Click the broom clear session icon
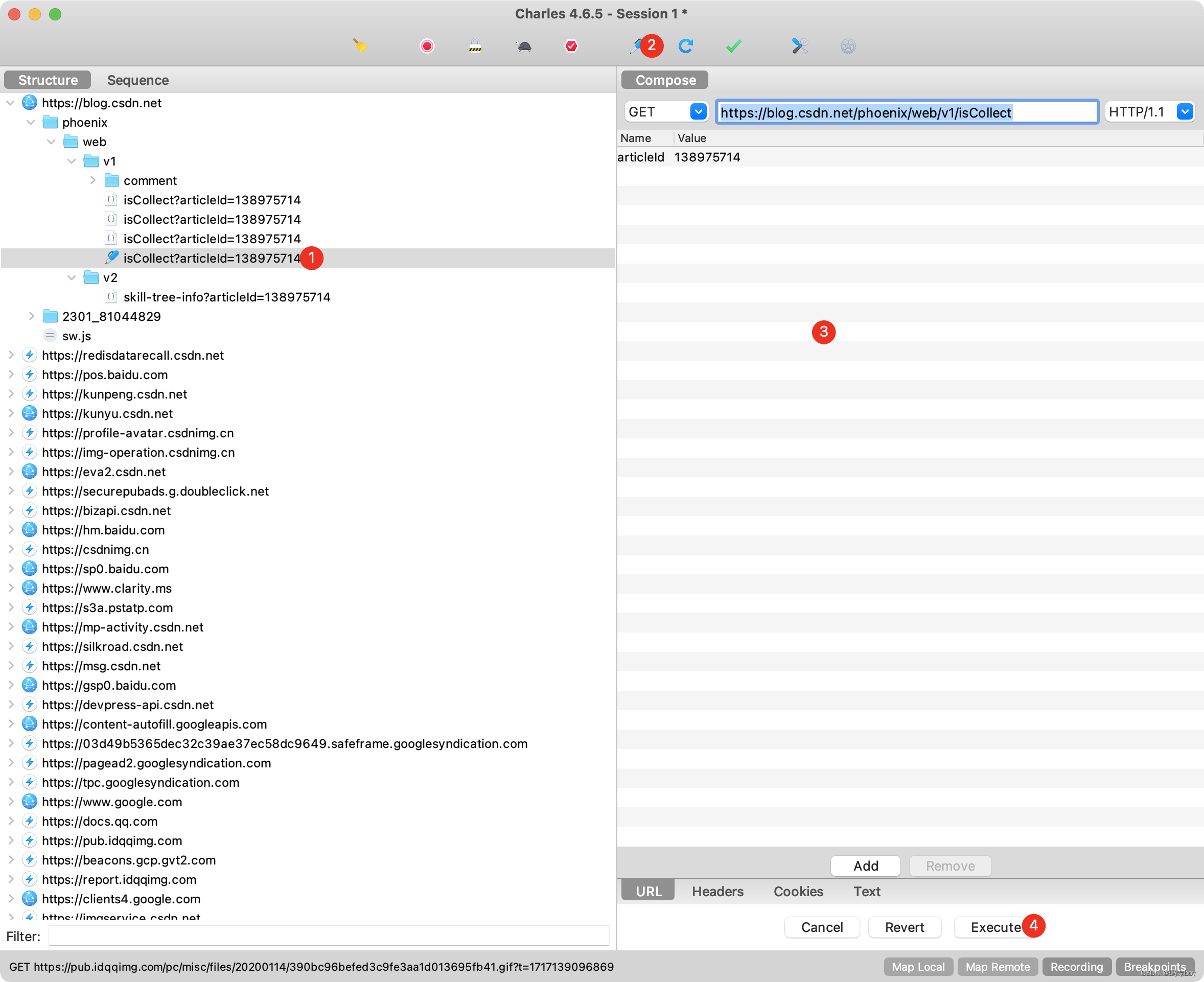 coord(360,46)
